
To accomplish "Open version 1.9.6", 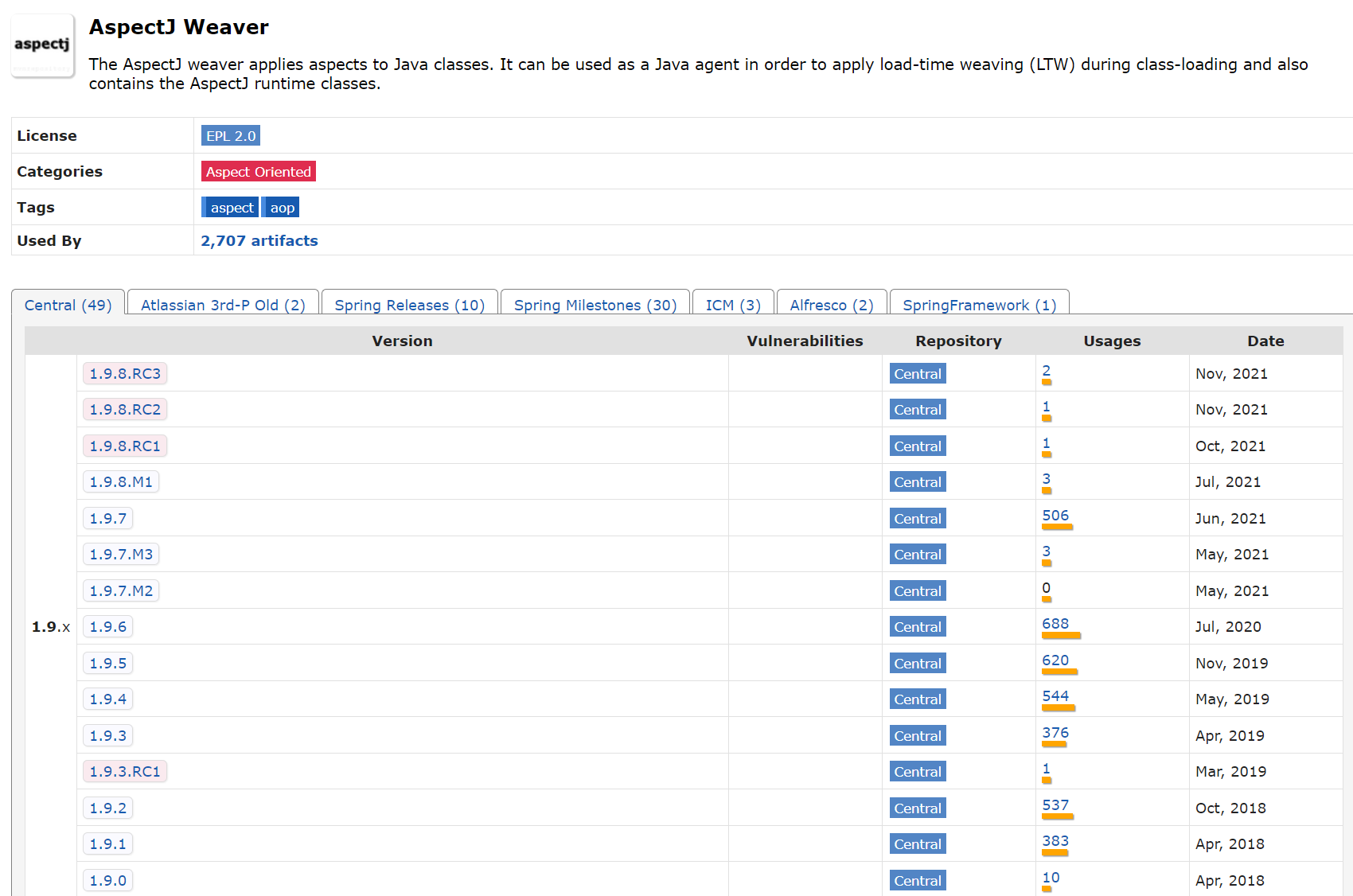I will 108,626.
